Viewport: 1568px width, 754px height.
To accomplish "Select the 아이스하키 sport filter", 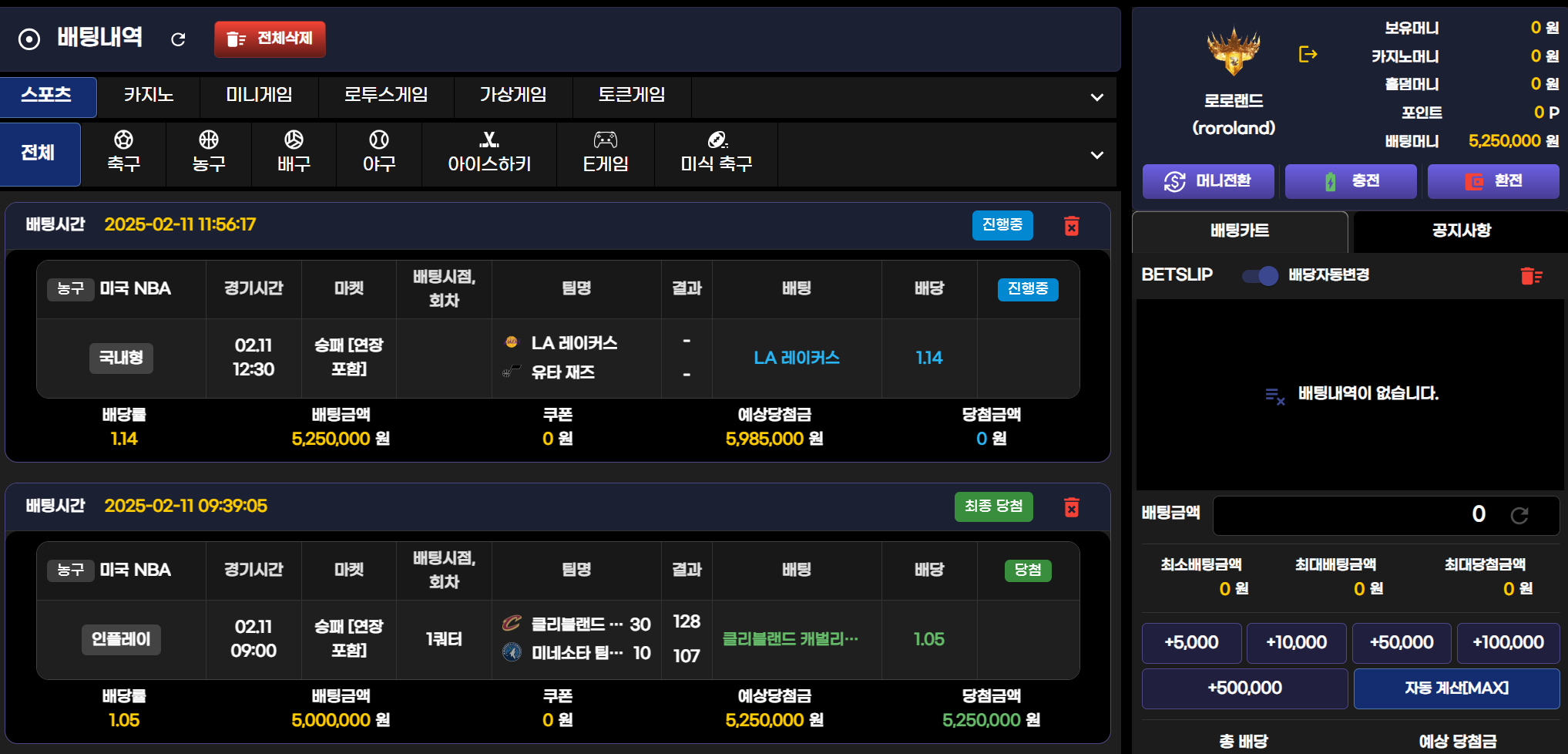I will click(489, 153).
